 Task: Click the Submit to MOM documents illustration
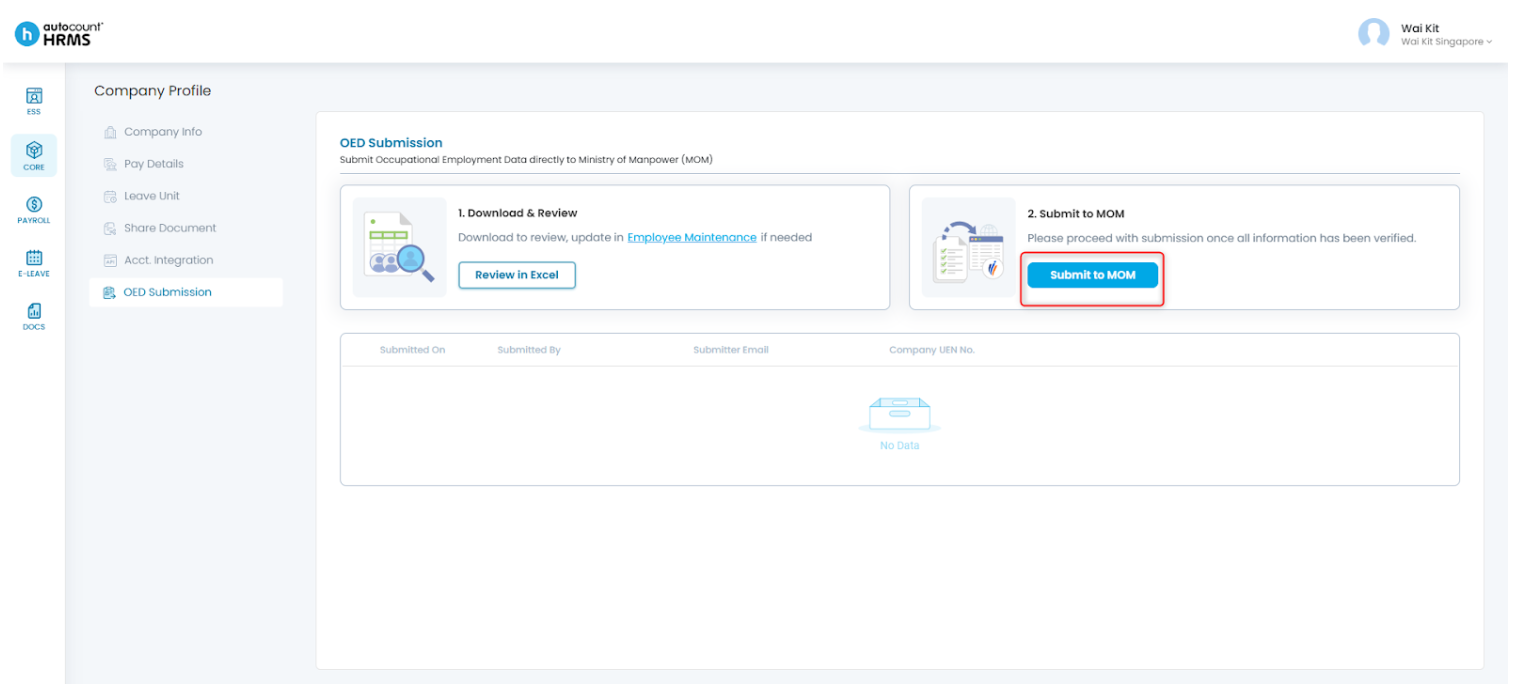[968, 247]
